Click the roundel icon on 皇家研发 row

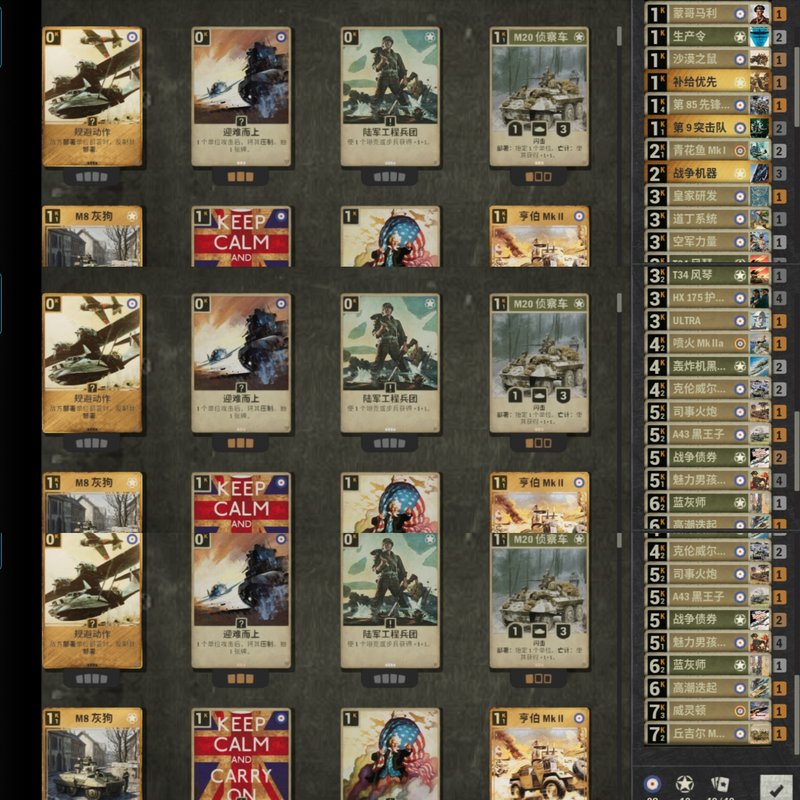[740, 196]
